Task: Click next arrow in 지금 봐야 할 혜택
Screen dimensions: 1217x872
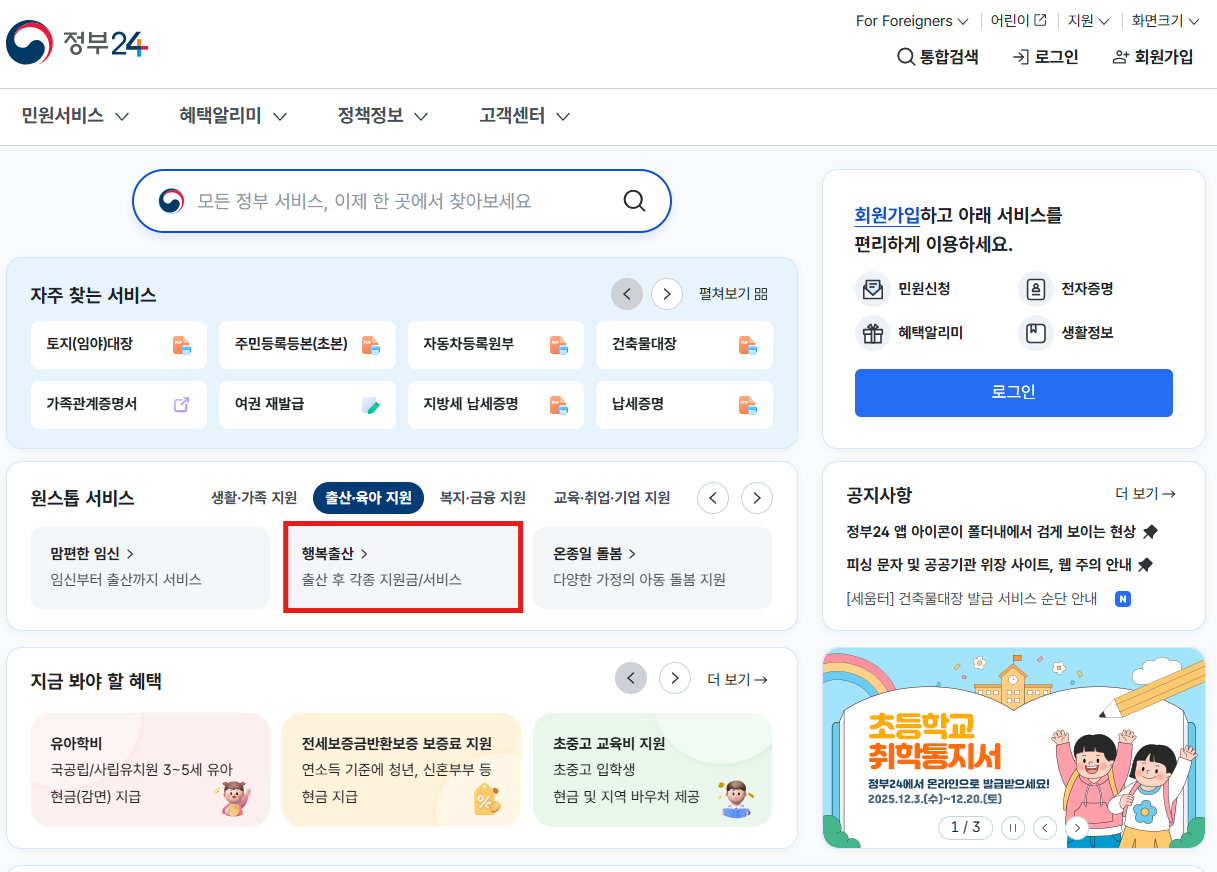Action: 675,679
